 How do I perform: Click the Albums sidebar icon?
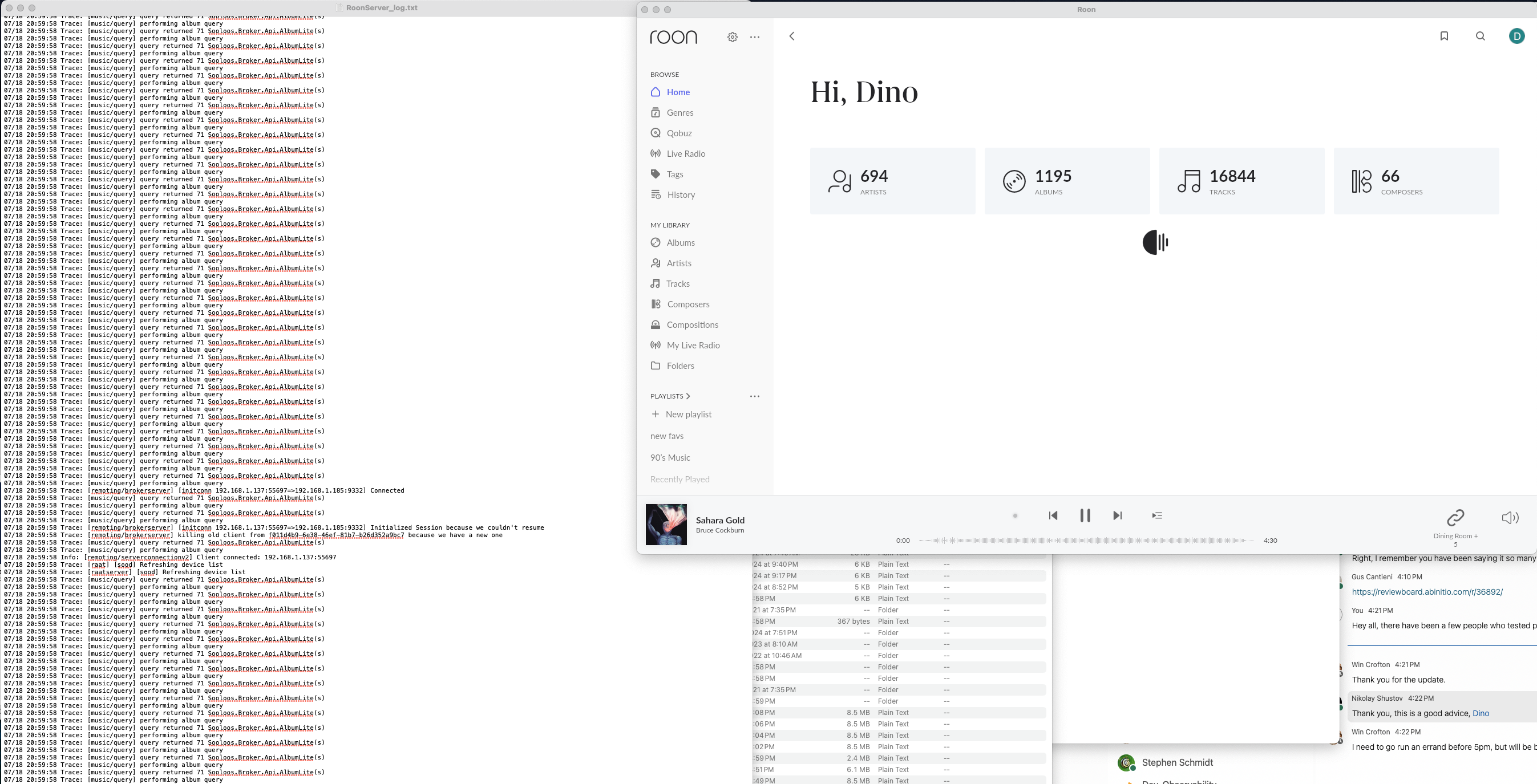tap(656, 243)
